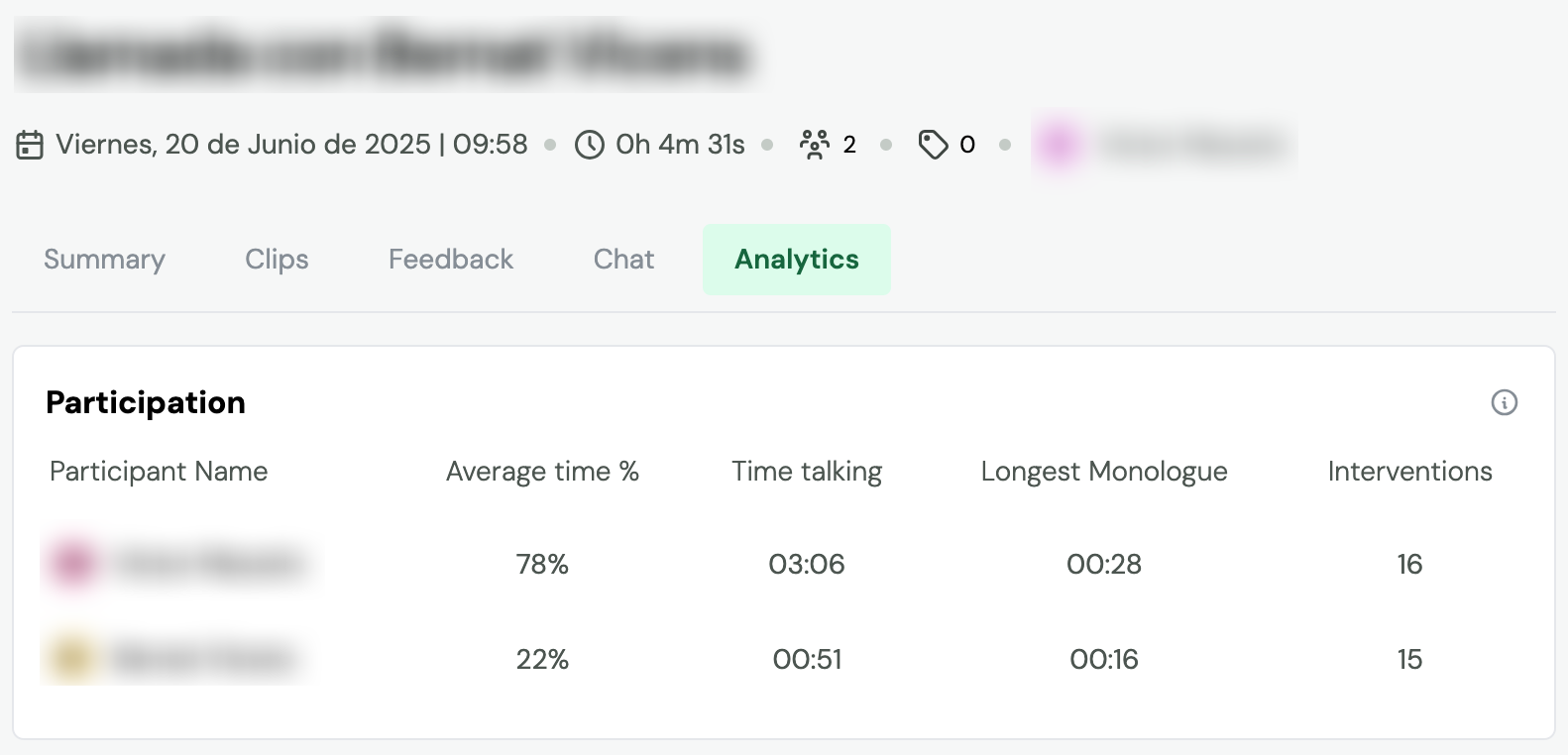Click the pink avatar in the header row
The height and width of the screenshot is (755, 1568).
[1059, 146]
